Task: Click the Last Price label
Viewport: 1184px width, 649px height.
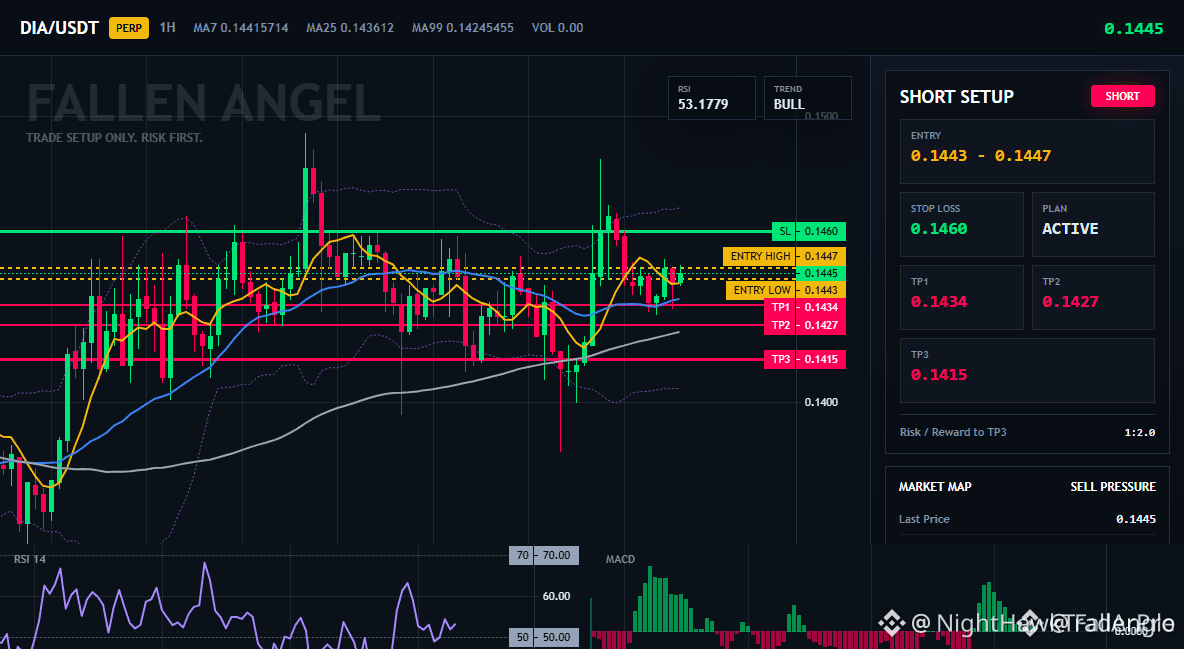Action: [x=924, y=519]
